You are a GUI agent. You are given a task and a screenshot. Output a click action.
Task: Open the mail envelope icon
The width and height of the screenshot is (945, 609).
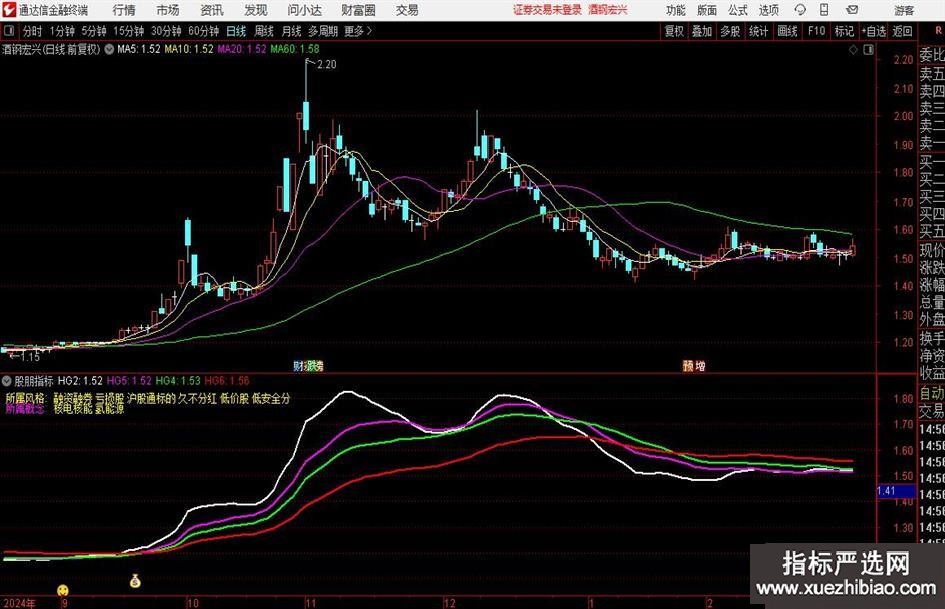852,10
